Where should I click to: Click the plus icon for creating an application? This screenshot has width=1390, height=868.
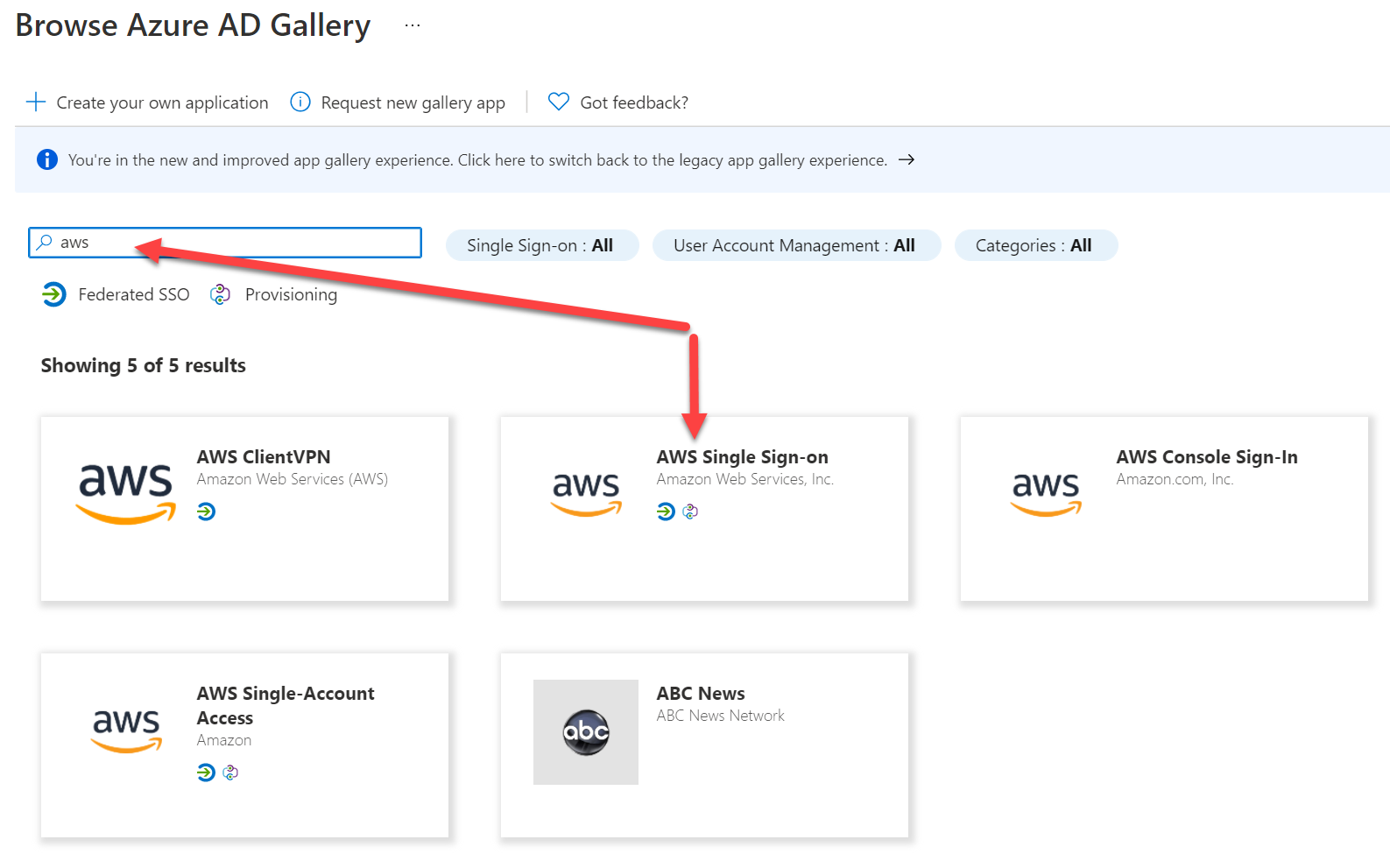(x=36, y=102)
